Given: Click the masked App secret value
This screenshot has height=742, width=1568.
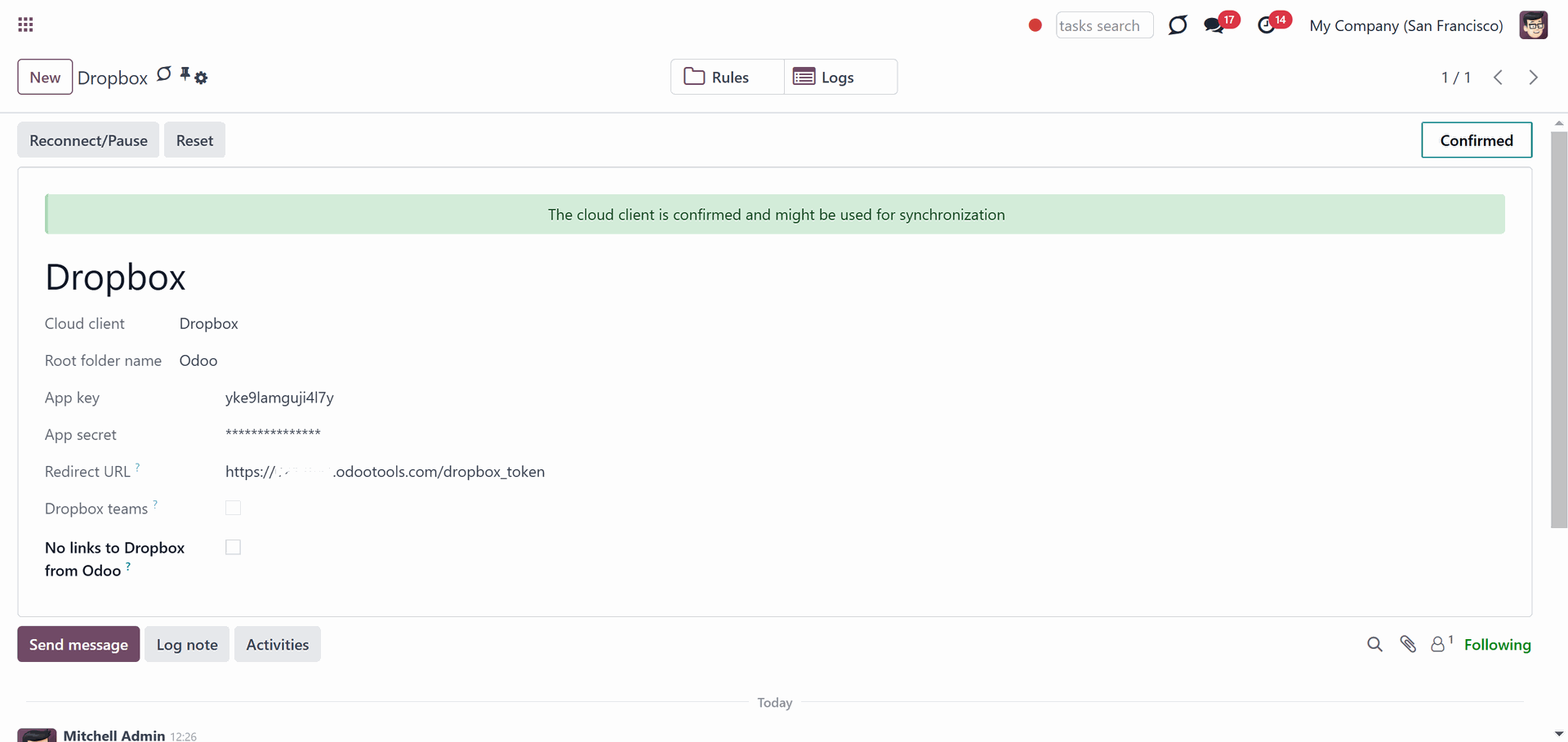Looking at the screenshot, I should point(273,433).
